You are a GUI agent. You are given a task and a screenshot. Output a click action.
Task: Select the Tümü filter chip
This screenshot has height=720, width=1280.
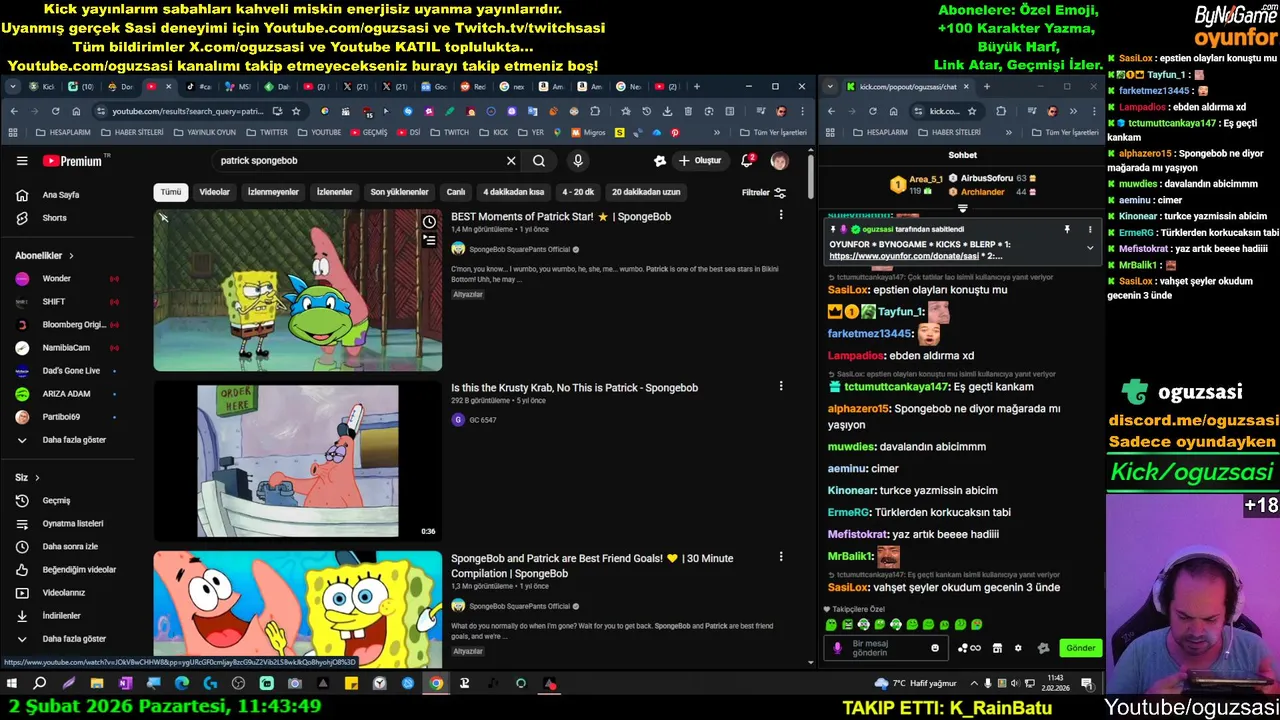[171, 192]
